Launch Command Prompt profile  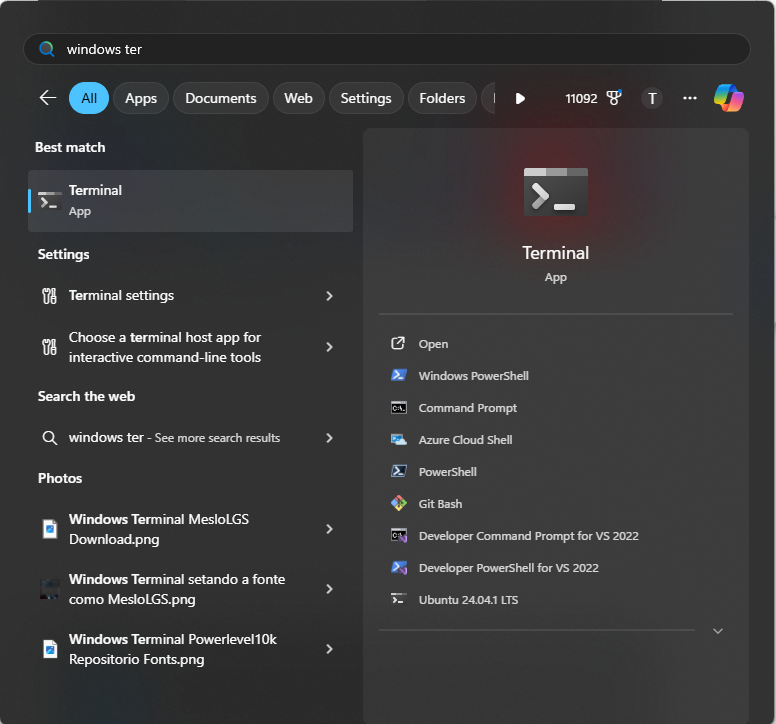(556, 408)
